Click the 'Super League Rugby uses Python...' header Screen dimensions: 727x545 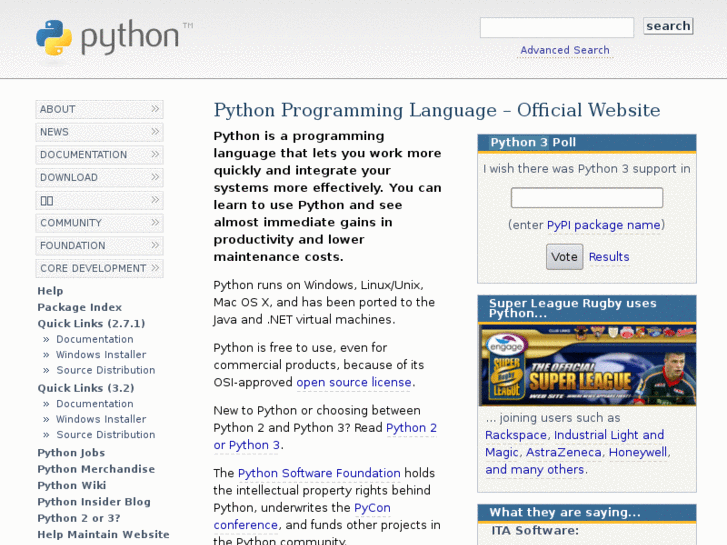point(587,308)
